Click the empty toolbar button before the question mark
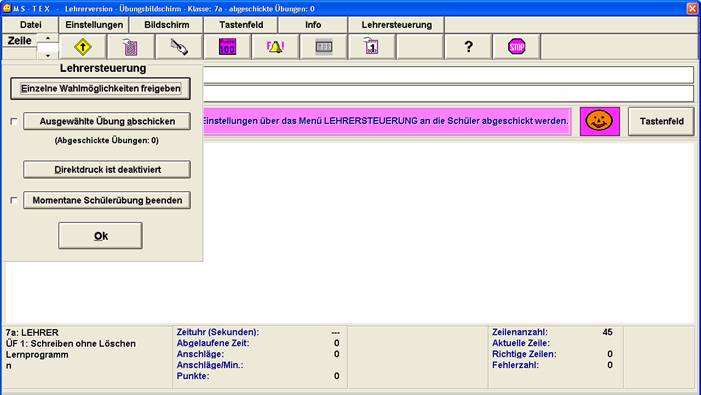701x395 pixels. pyautogui.click(x=420, y=47)
